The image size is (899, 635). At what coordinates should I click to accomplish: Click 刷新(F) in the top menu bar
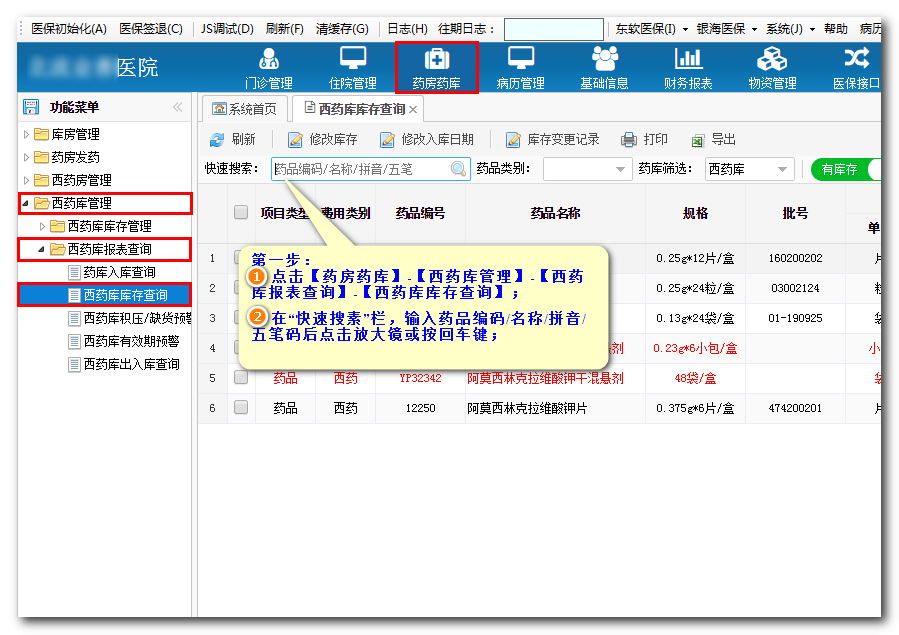click(284, 29)
